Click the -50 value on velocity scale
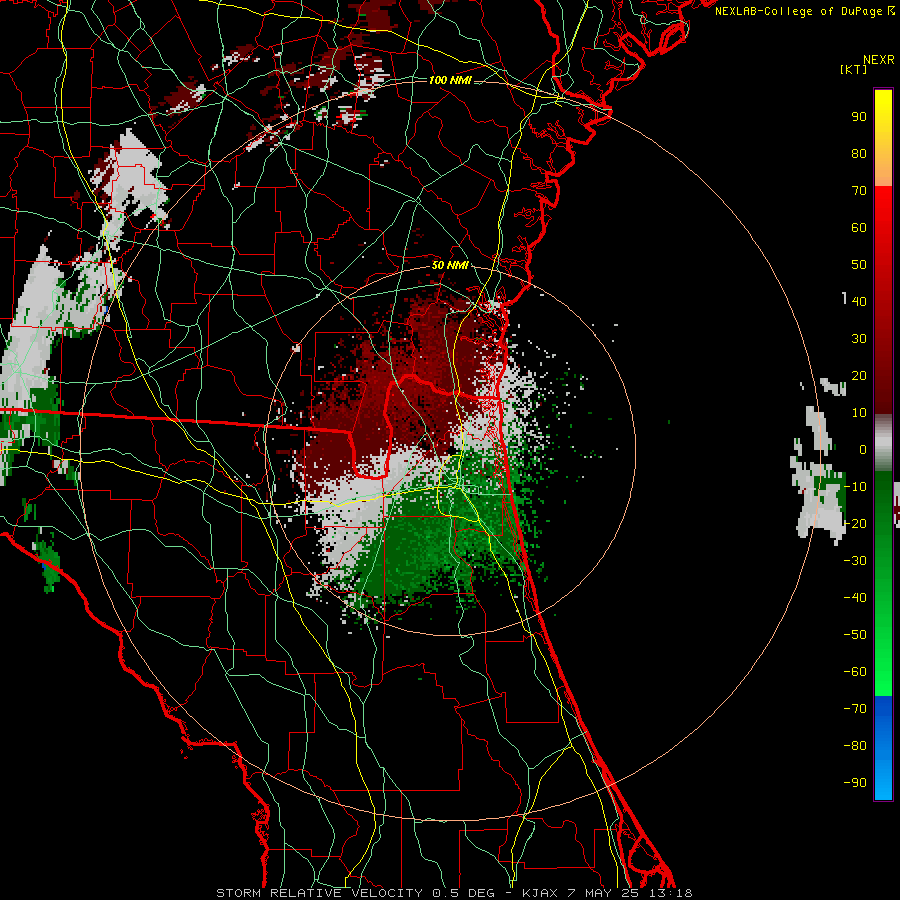The image size is (900, 900). [x=855, y=635]
